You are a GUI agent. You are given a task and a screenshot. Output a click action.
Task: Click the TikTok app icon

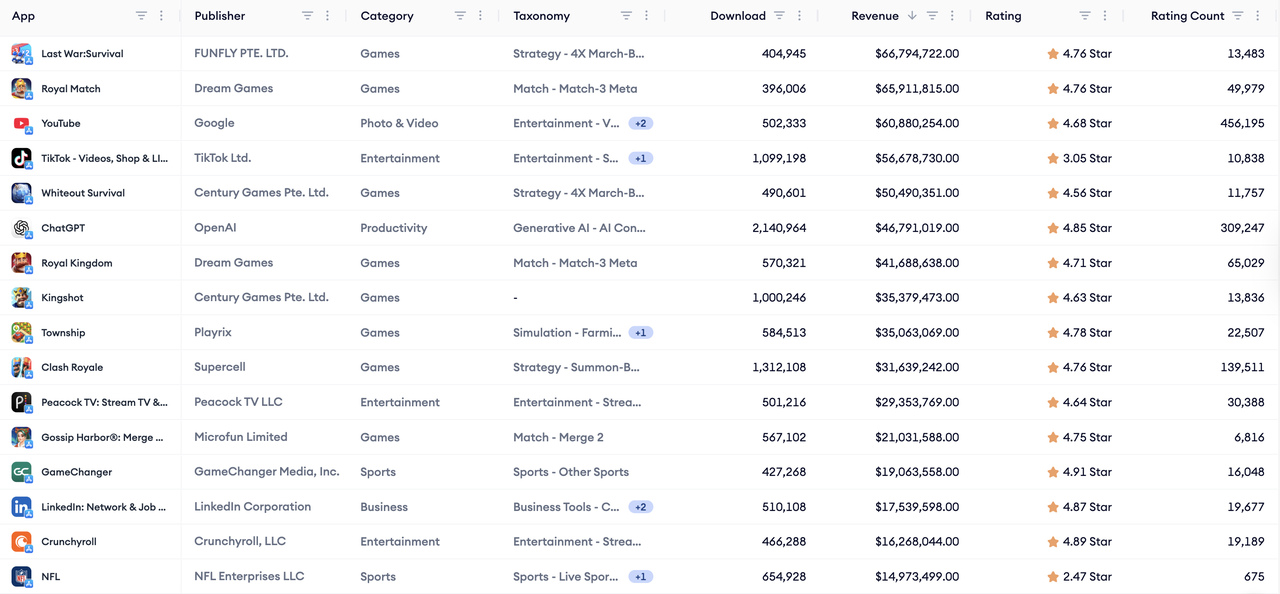21,159
